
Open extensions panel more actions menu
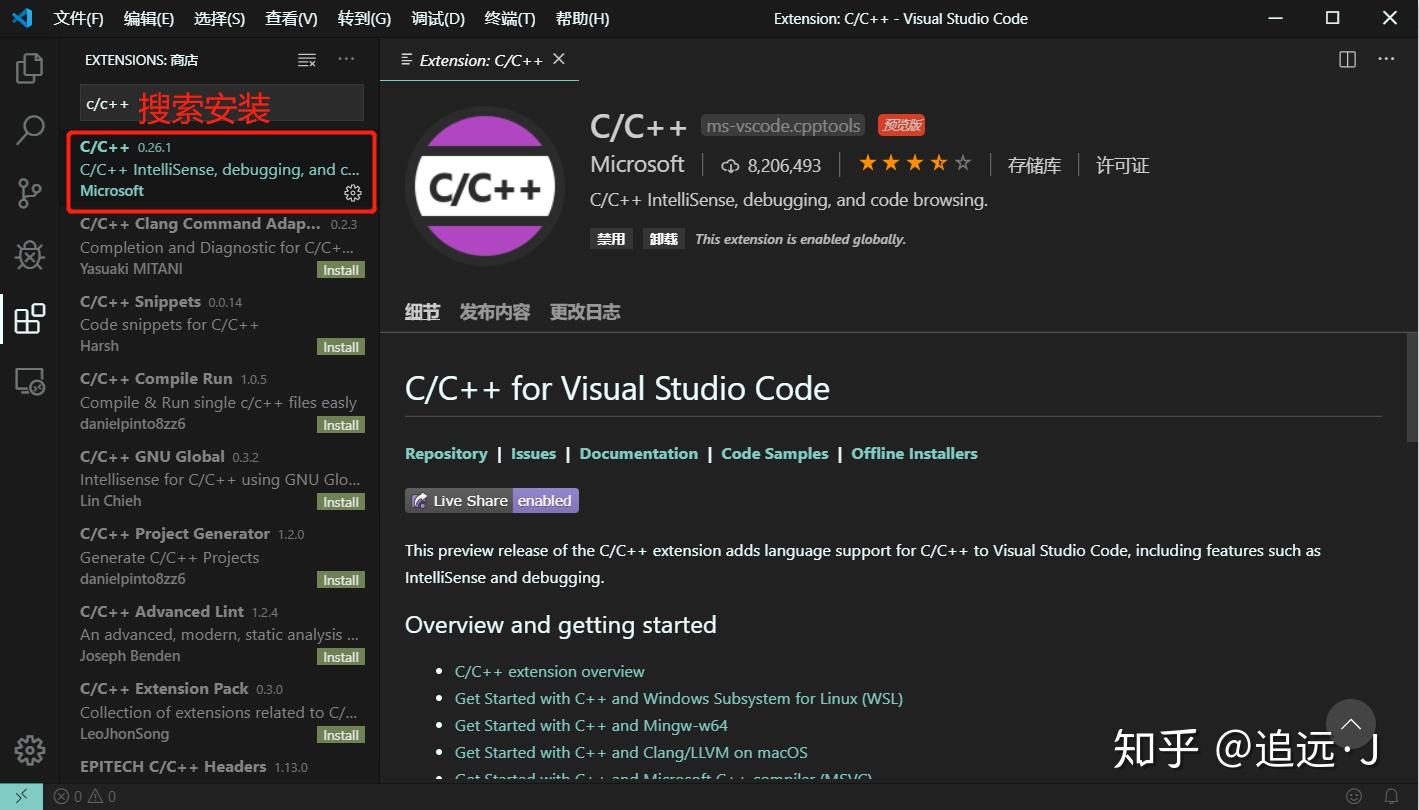point(346,60)
